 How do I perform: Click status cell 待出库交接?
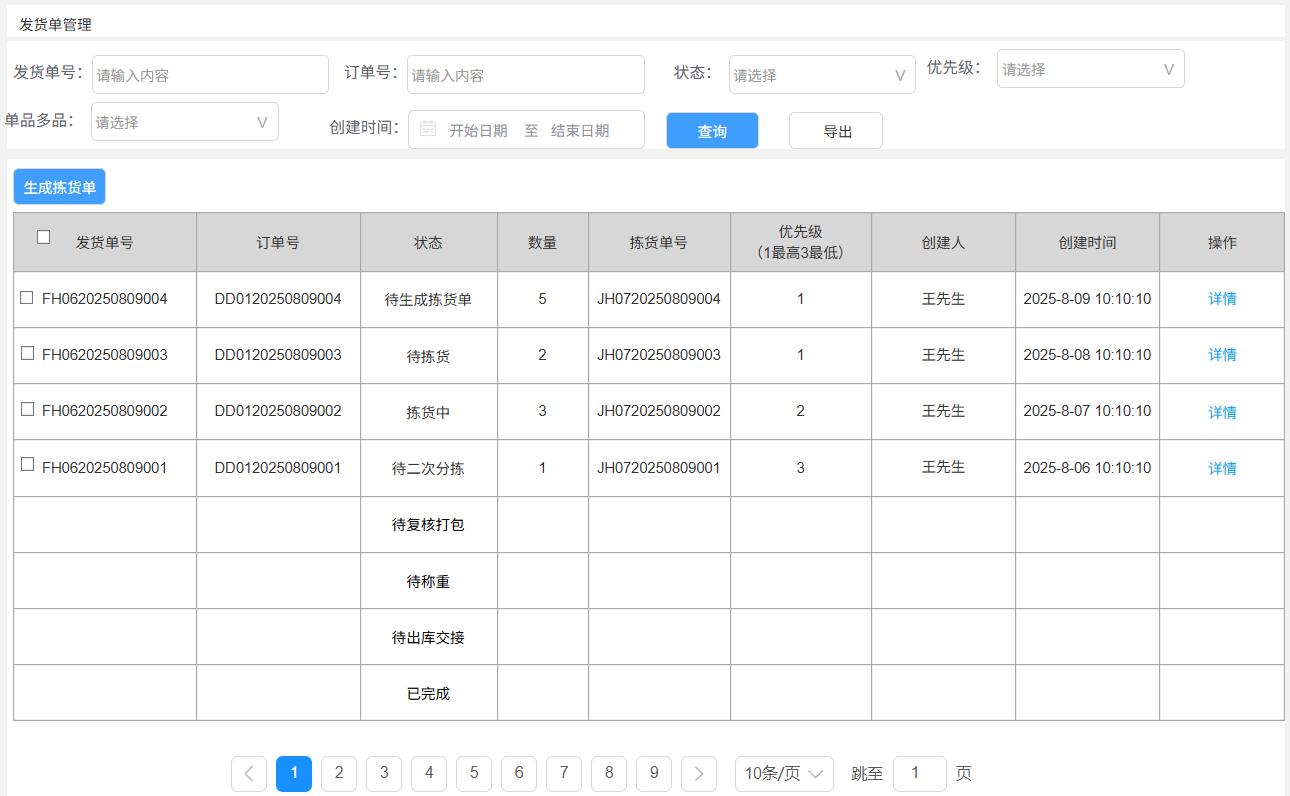[428, 637]
